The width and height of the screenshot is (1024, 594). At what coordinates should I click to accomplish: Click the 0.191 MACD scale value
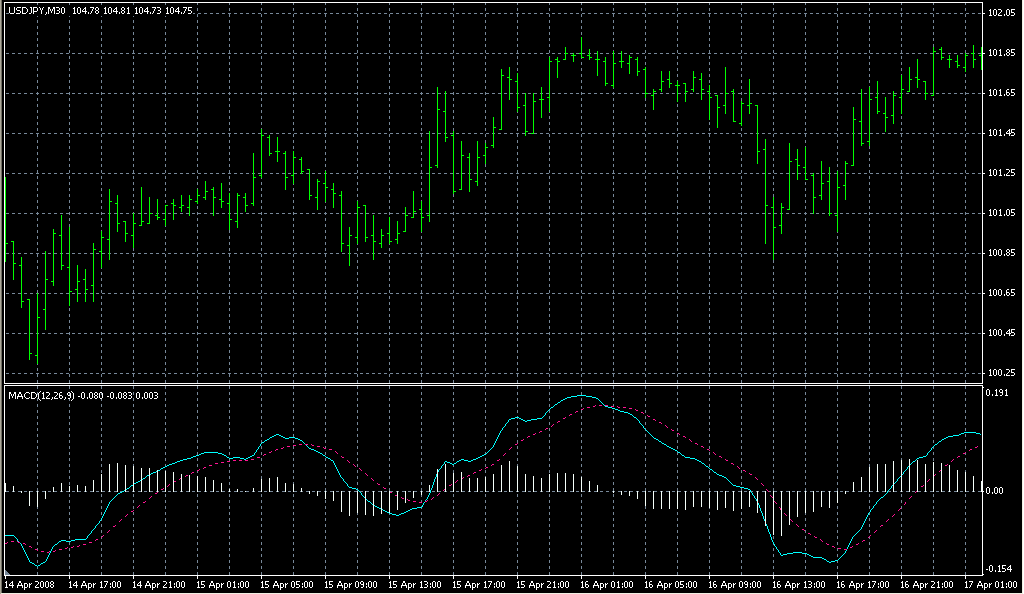click(x=1000, y=394)
